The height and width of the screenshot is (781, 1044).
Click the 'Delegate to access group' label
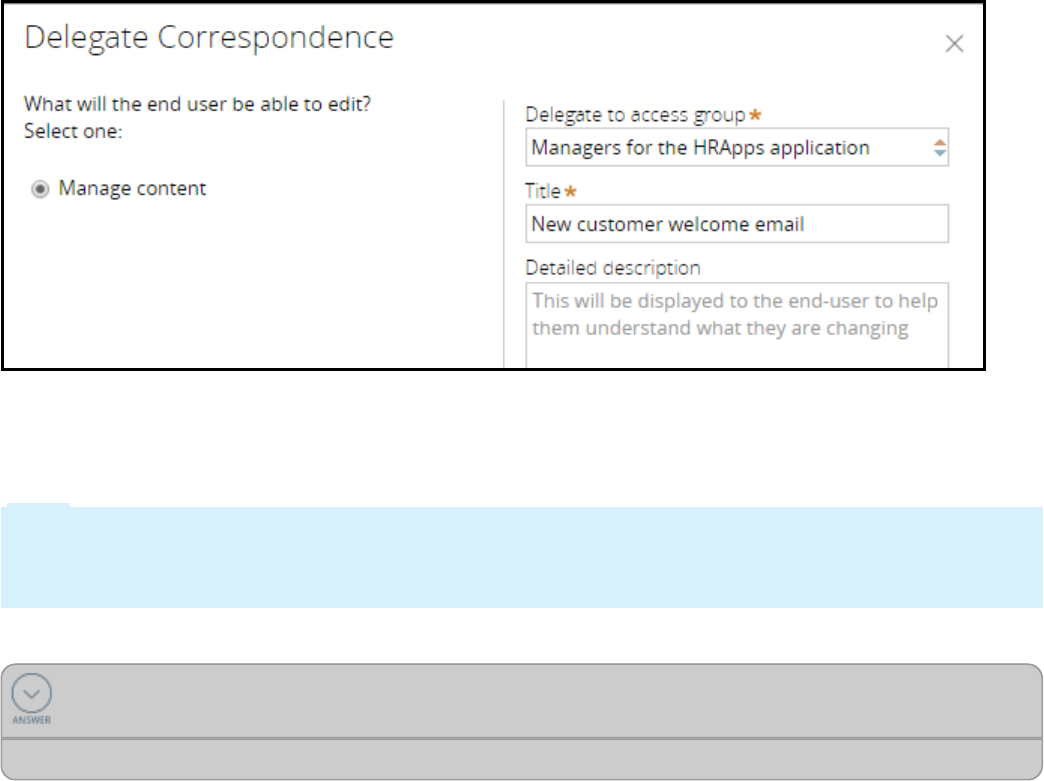[x=635, y=115]
